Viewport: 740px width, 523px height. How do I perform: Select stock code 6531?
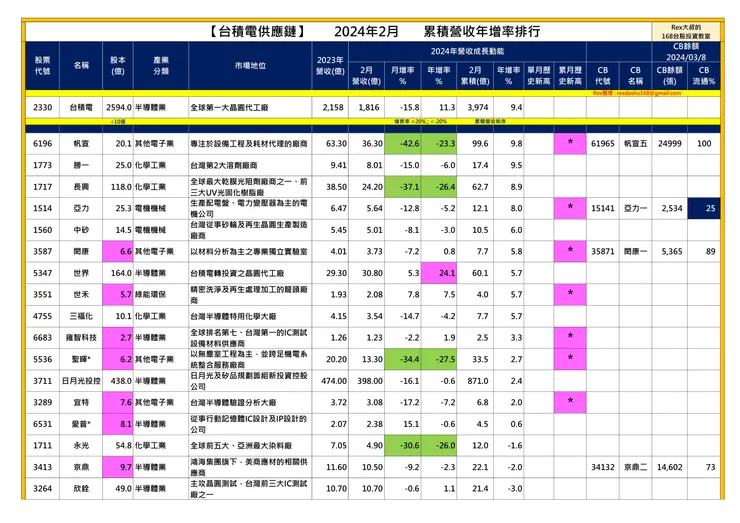(x=42, y=424)
